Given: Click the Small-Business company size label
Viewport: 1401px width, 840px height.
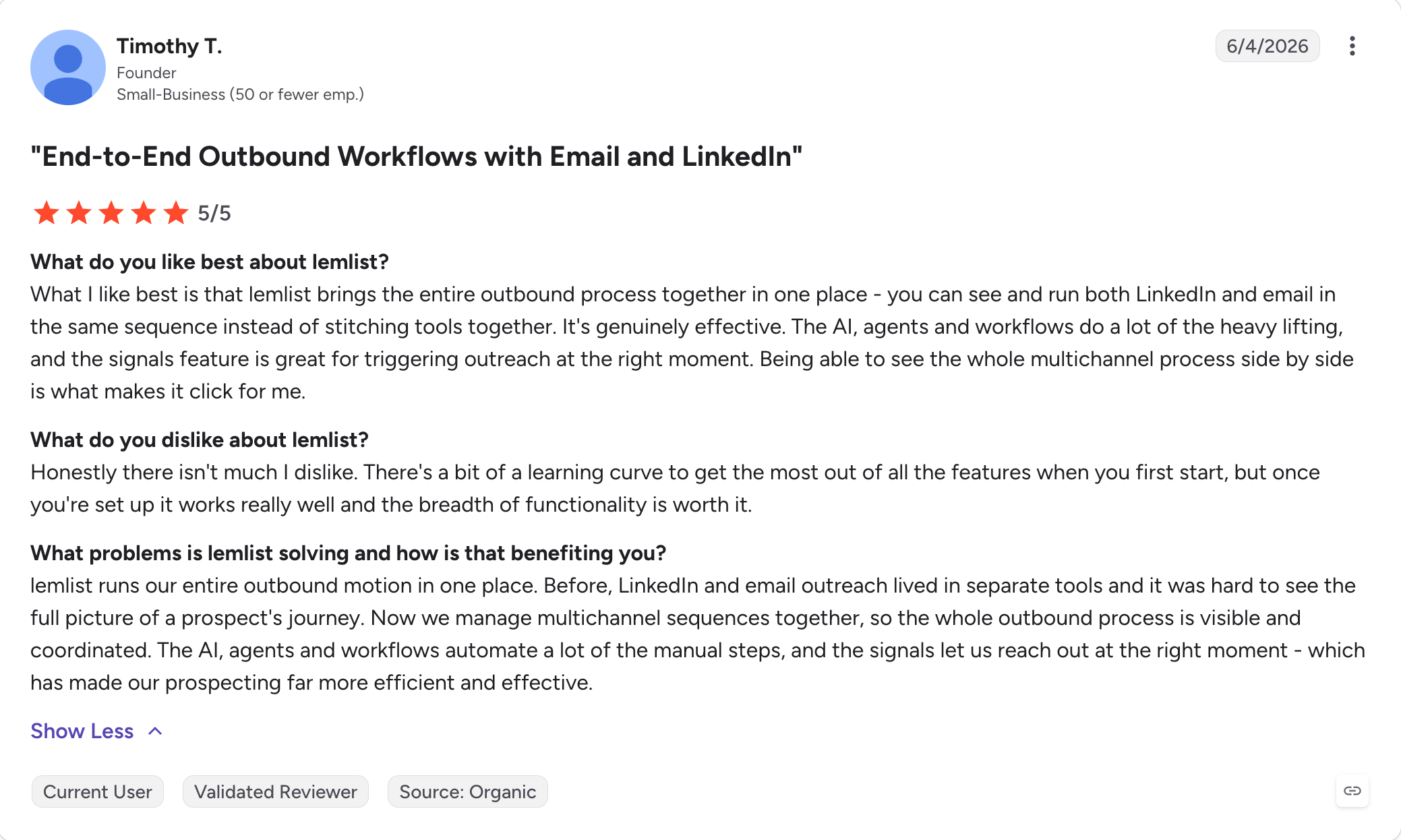Looking at the screenshot, I should (x=240, y=94).
